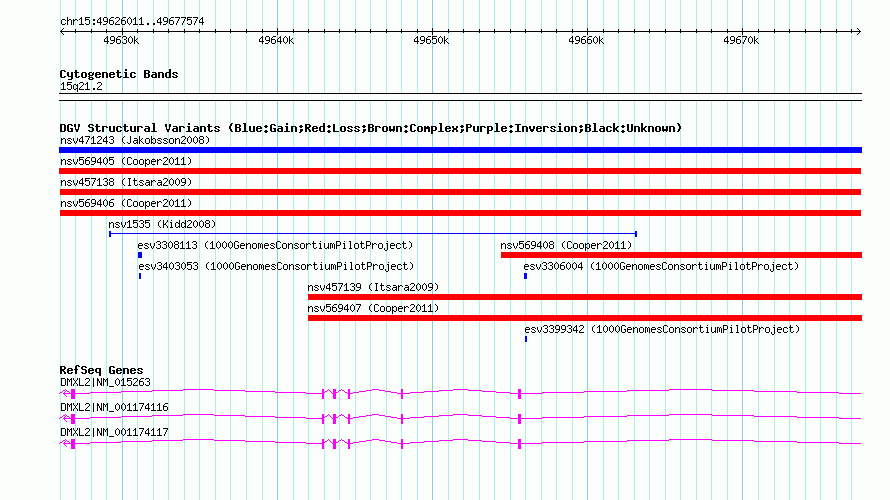The height and width of the screenshot is (500, 890).
Task: Open the nsv569407 (Cooper2011) label
Action: click(x=373, y=308)
